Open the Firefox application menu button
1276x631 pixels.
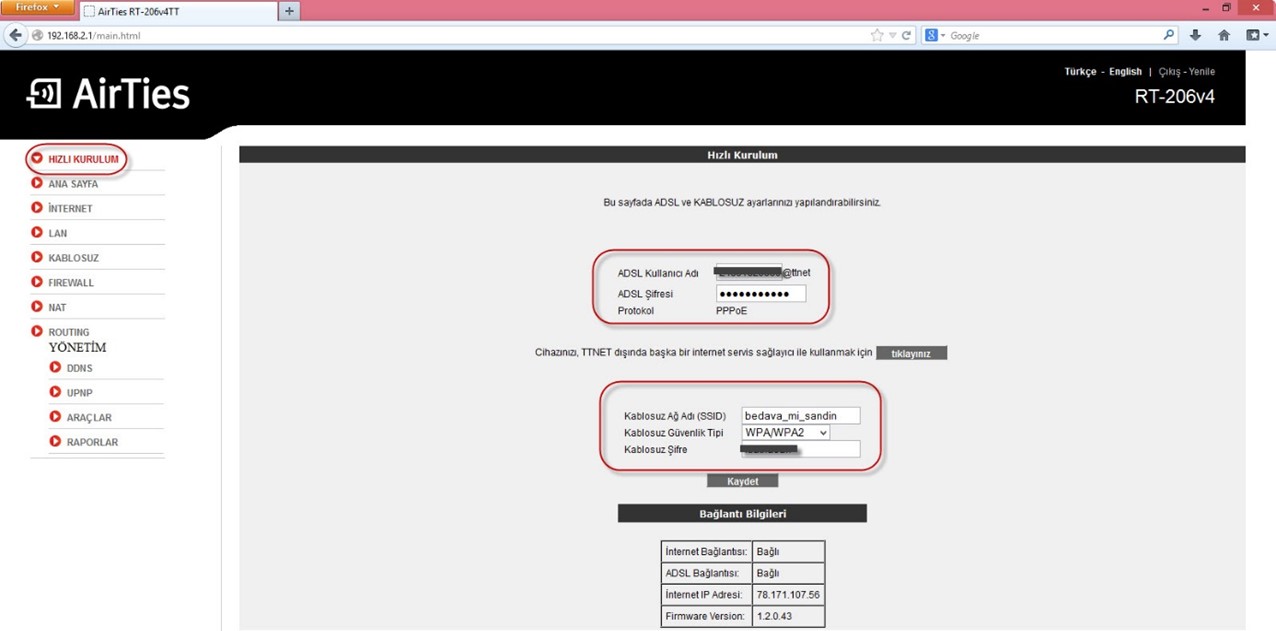click(x=38, y=7)
